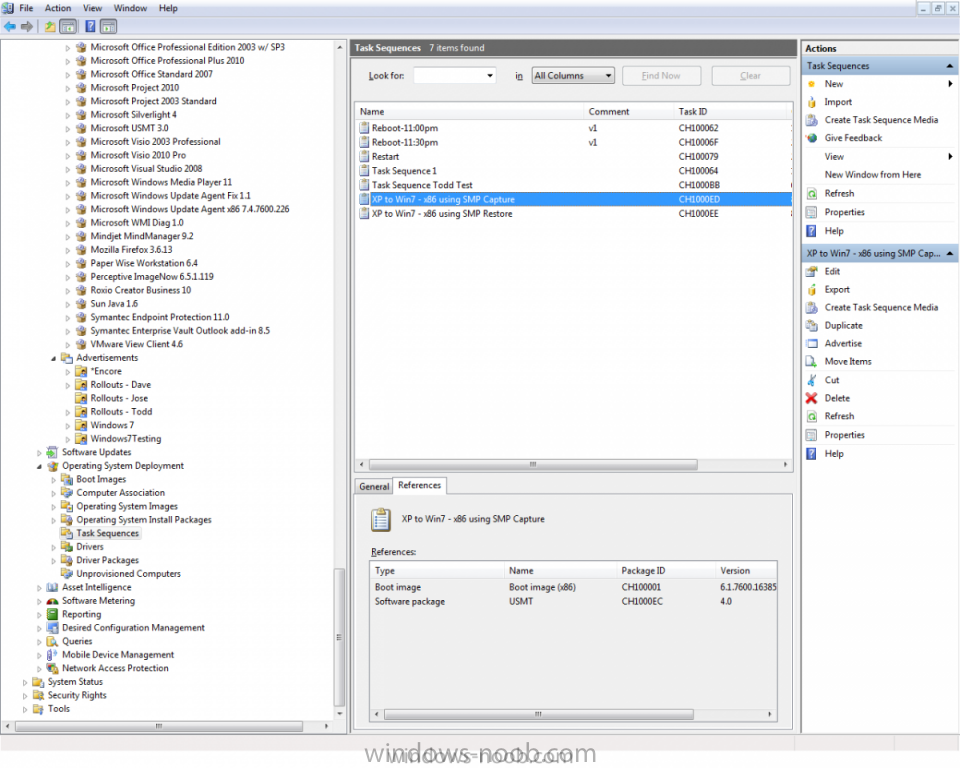960x768 pixels.
Task: Click the Import action icon
Action: (x=812, y=102)
